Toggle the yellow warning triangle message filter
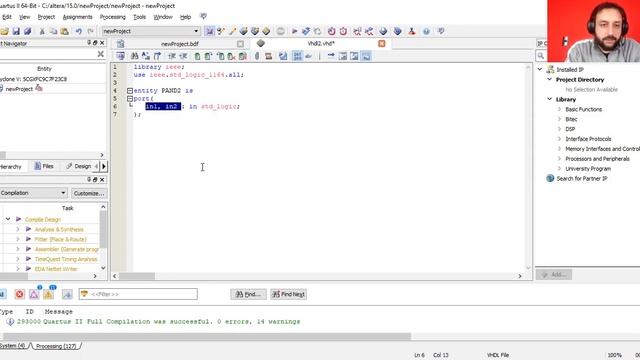This screenshot has width=640, height=360. pos(49,294)
